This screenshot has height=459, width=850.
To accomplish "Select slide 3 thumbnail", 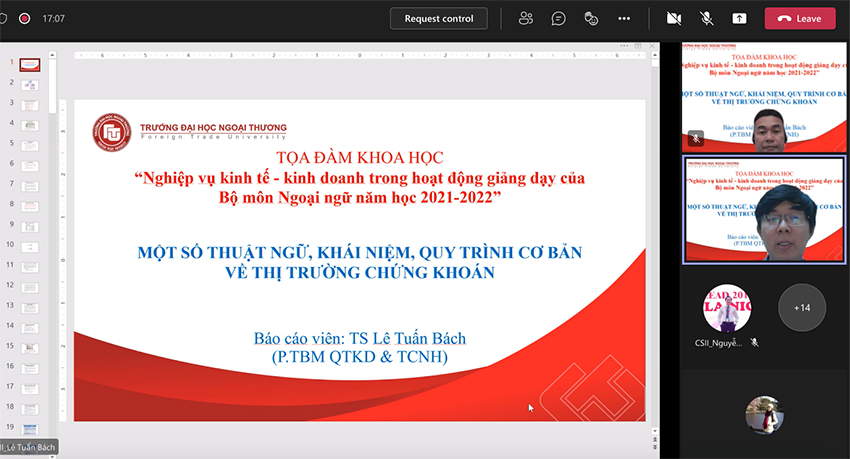I will [x=30, y=105].
